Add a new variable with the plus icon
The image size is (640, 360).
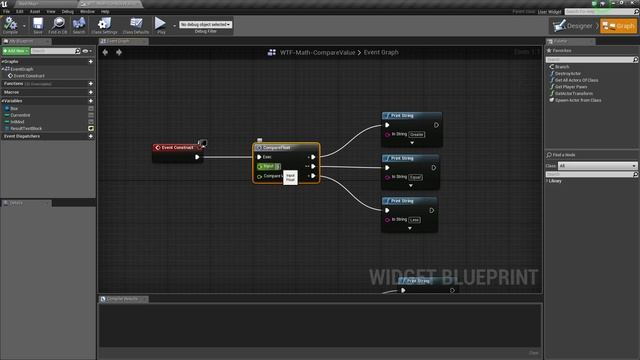click(91, 101)
